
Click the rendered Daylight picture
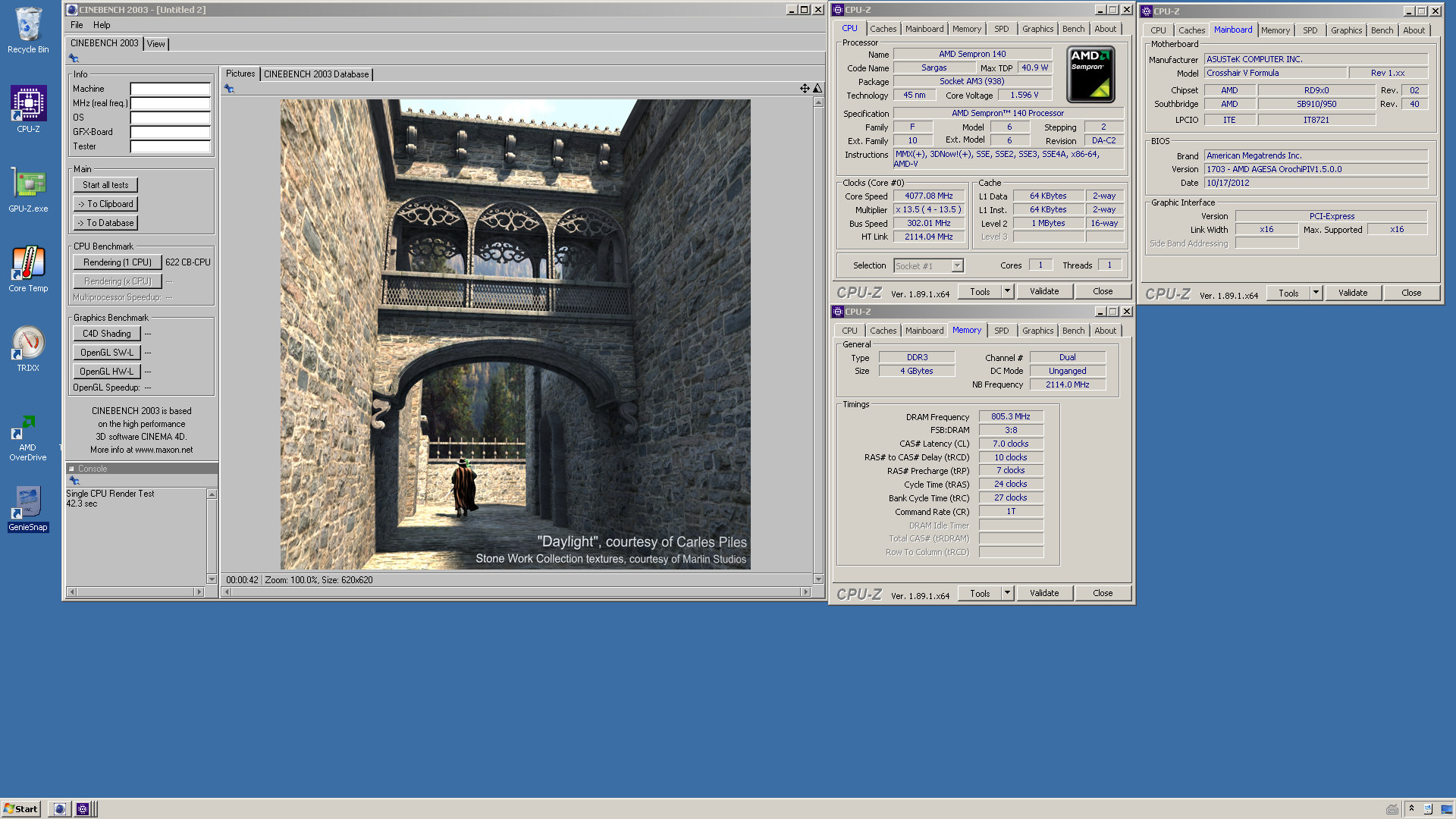[x=516, y=334]
